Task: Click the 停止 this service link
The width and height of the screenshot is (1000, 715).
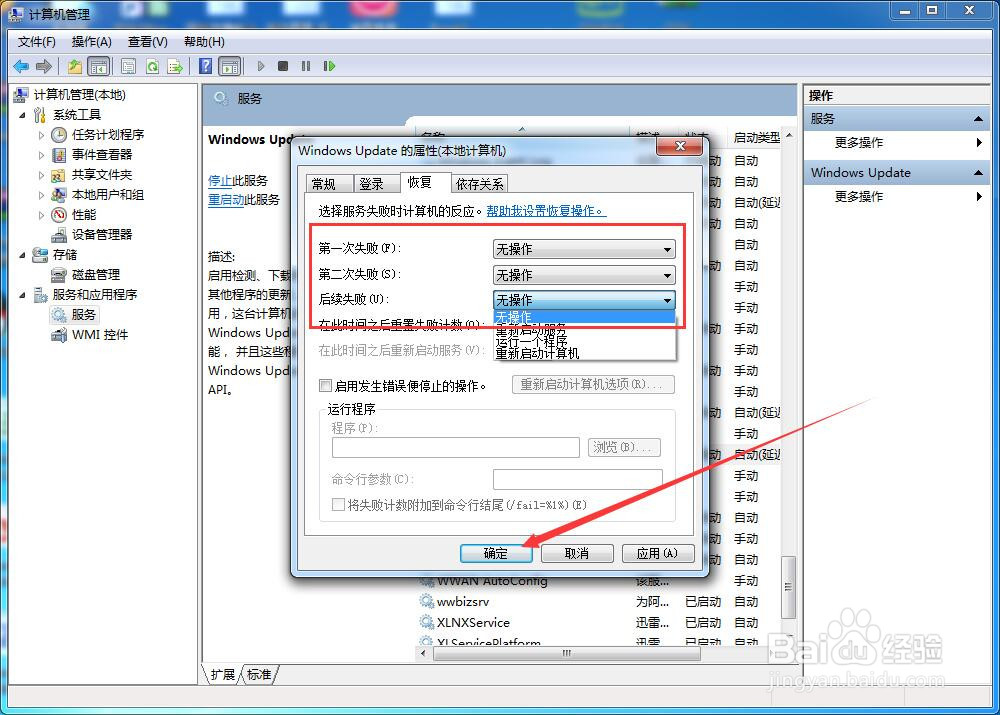Action: (x=220, y=181)
